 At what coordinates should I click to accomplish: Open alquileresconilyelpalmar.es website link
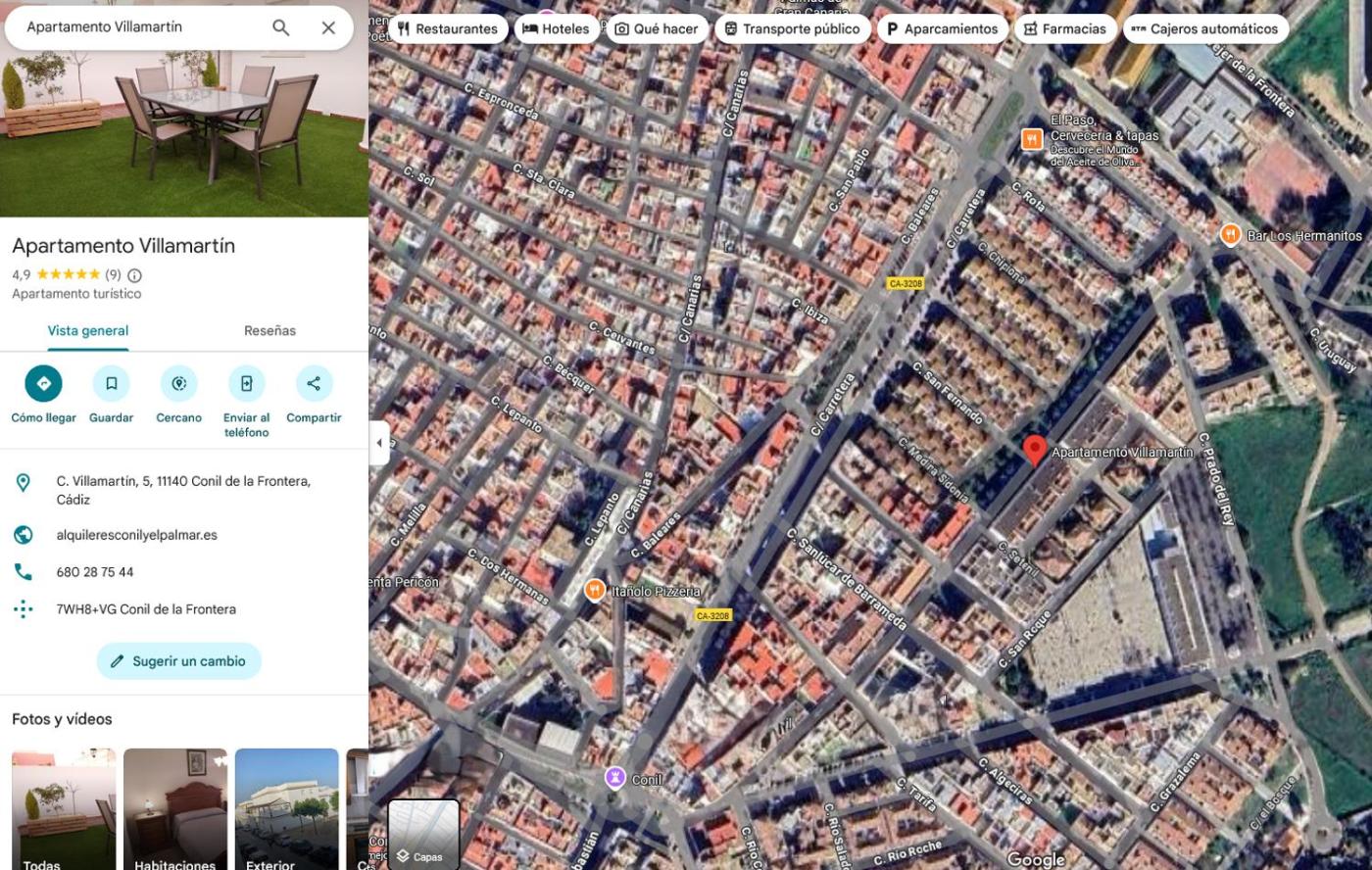(136, 535)
